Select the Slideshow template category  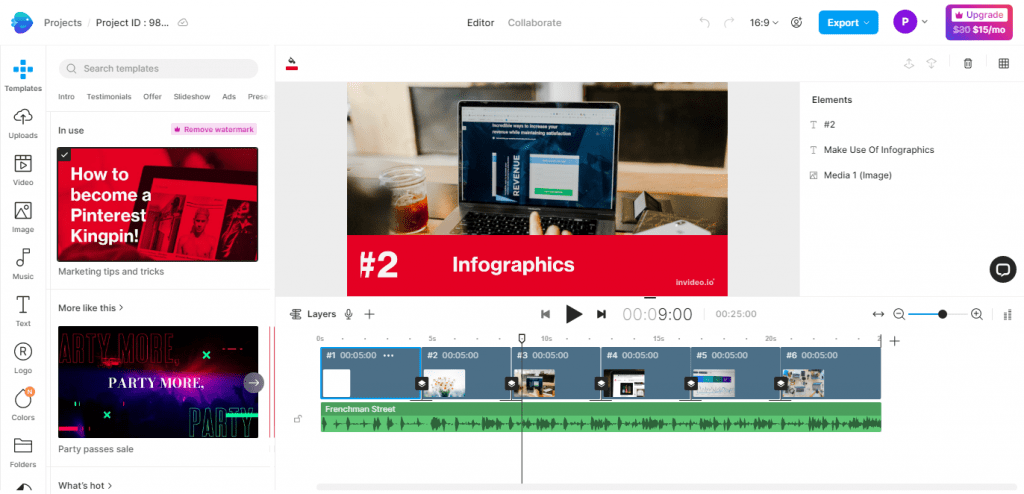point(192,97)
